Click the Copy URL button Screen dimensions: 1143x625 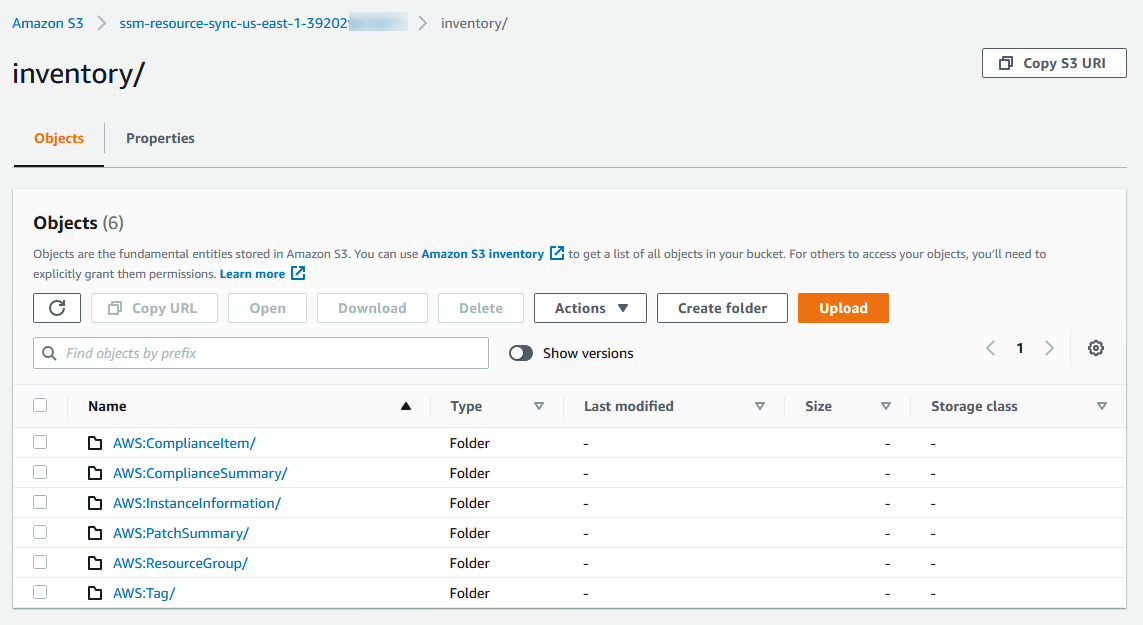(x=155, y=308)
